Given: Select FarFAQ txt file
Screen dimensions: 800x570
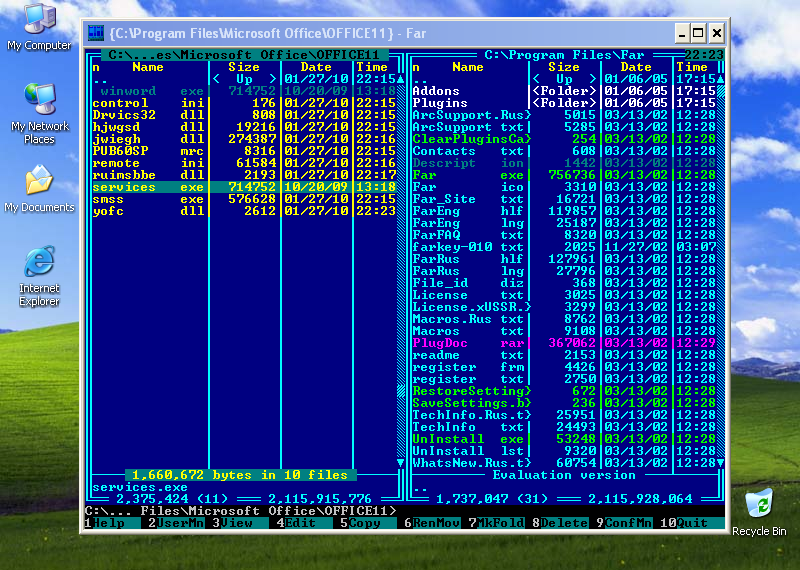Looking at the screenshot, I should pyautogui.click(x=564, y=235).
